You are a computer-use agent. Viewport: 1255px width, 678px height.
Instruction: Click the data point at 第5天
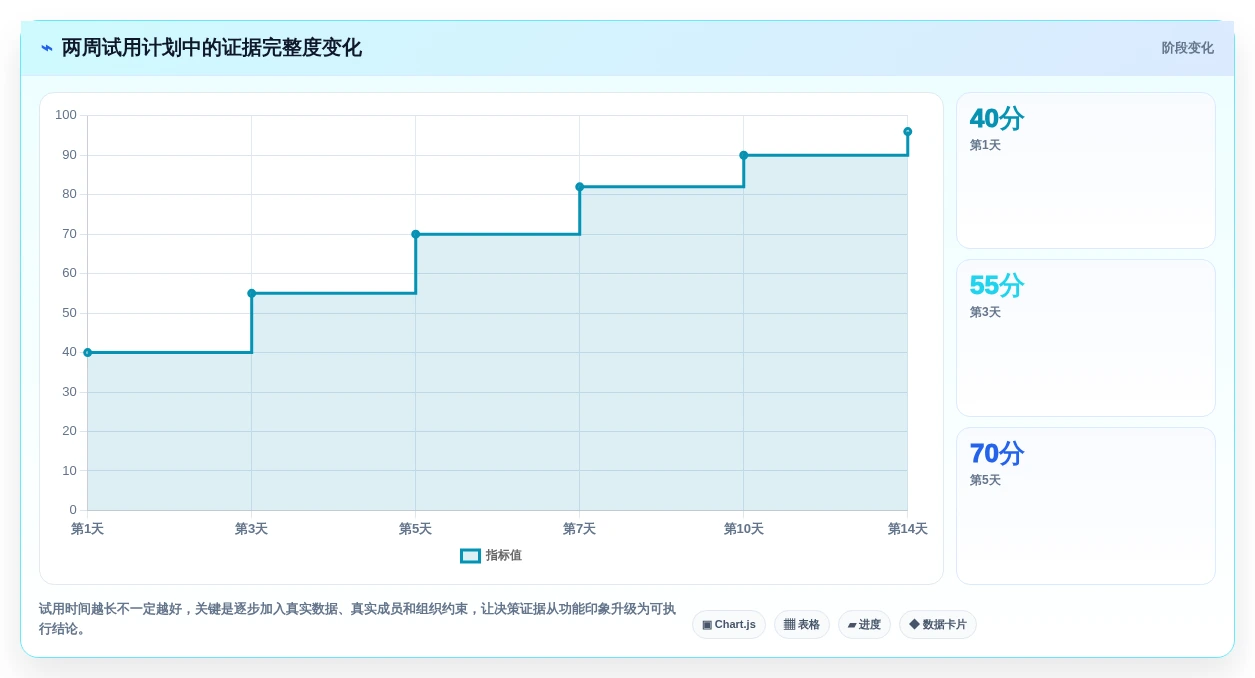(416, 234)
